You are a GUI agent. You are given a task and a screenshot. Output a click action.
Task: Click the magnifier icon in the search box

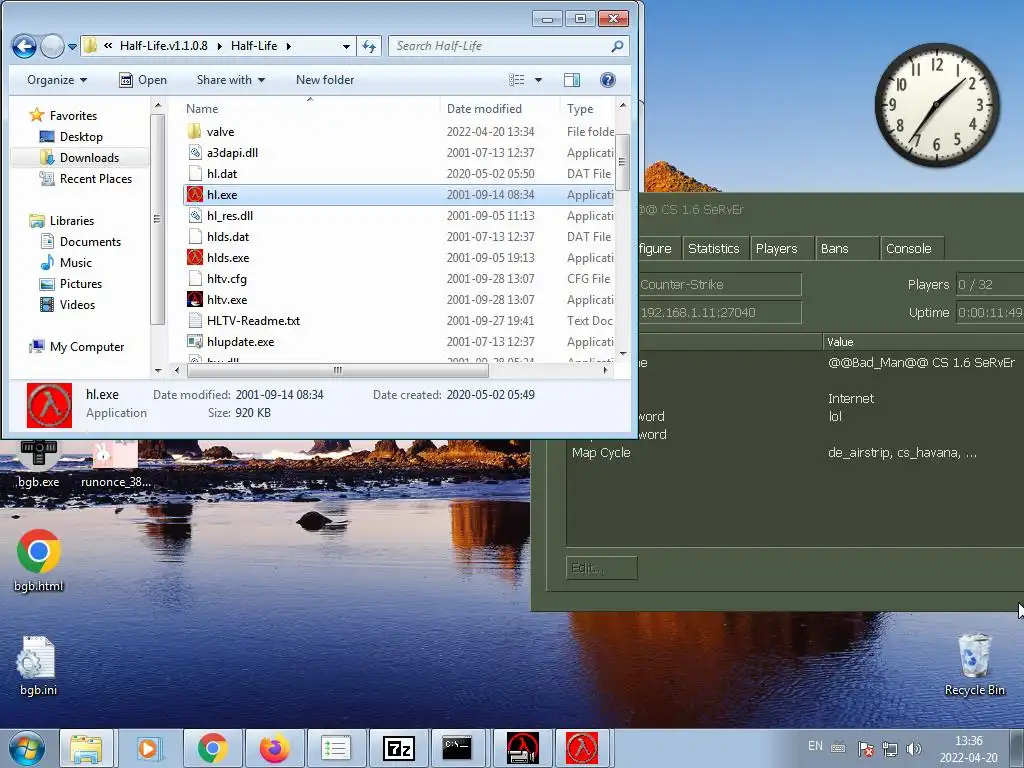coord(617,46)
